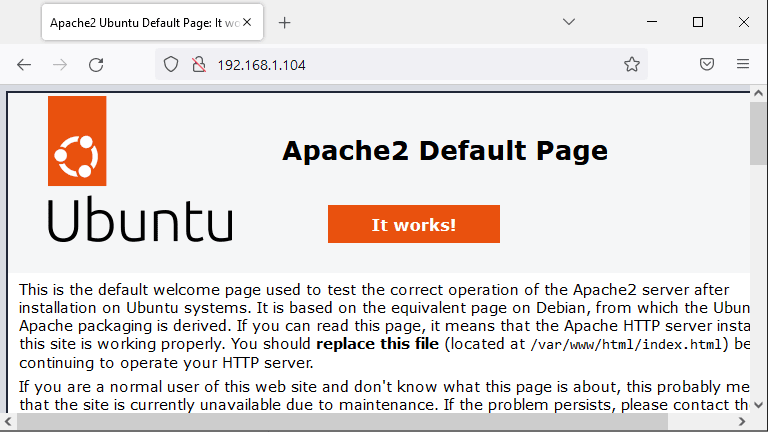This screenshot has height=432, width=768.
Task: Go back to the previous page
Action: point(24,65)
